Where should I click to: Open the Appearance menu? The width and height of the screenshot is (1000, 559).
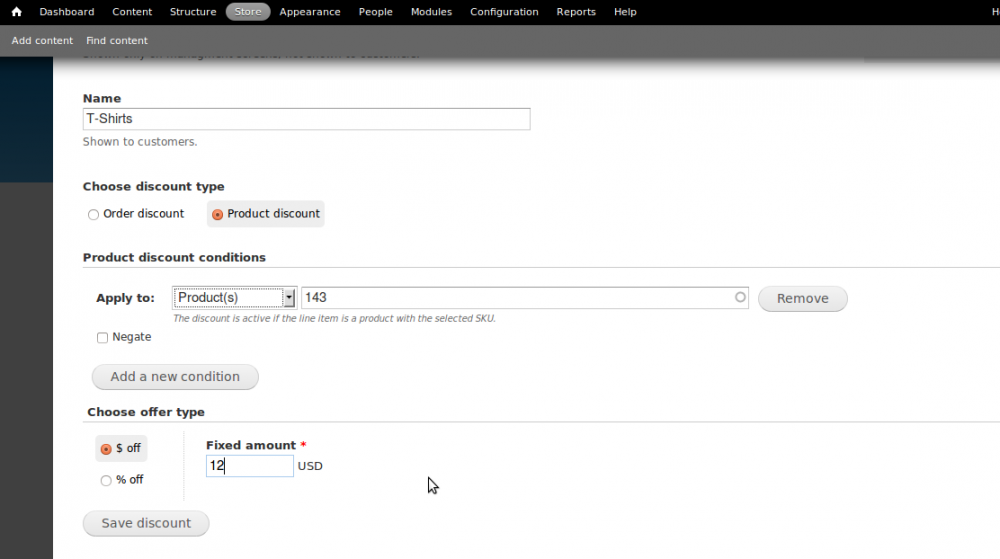coord(310,12)
